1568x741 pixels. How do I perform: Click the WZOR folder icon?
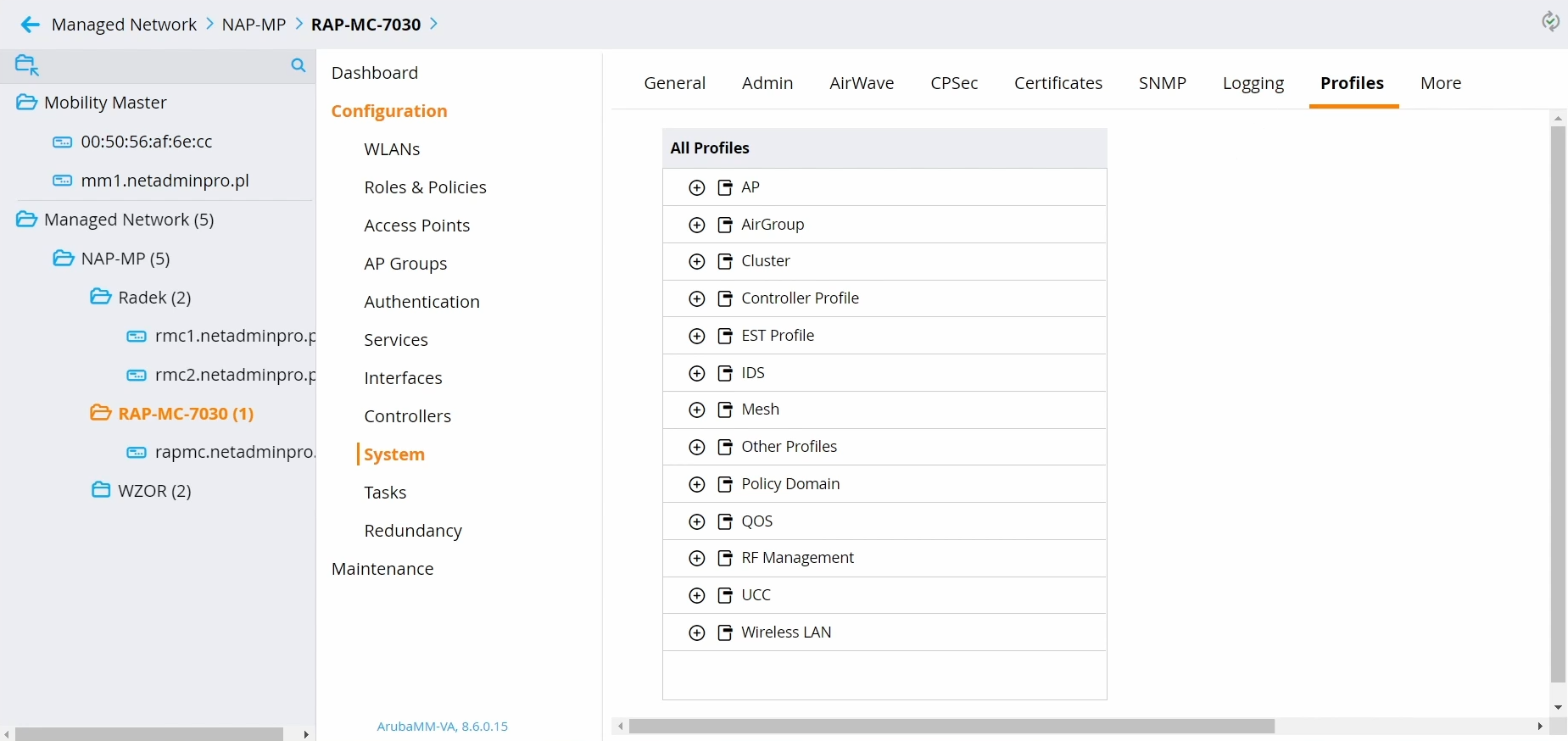[101, 491]
